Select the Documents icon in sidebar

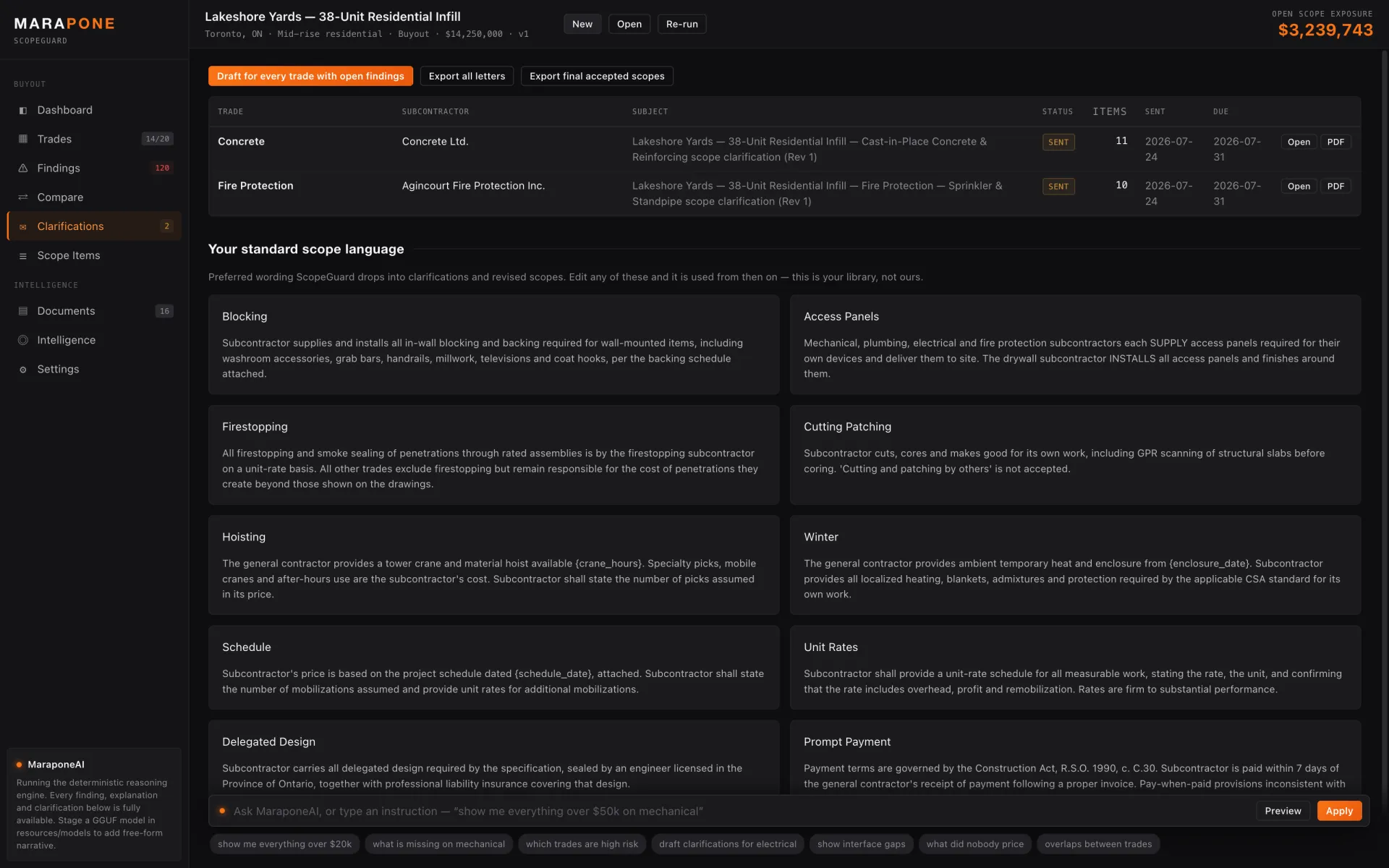23,311
